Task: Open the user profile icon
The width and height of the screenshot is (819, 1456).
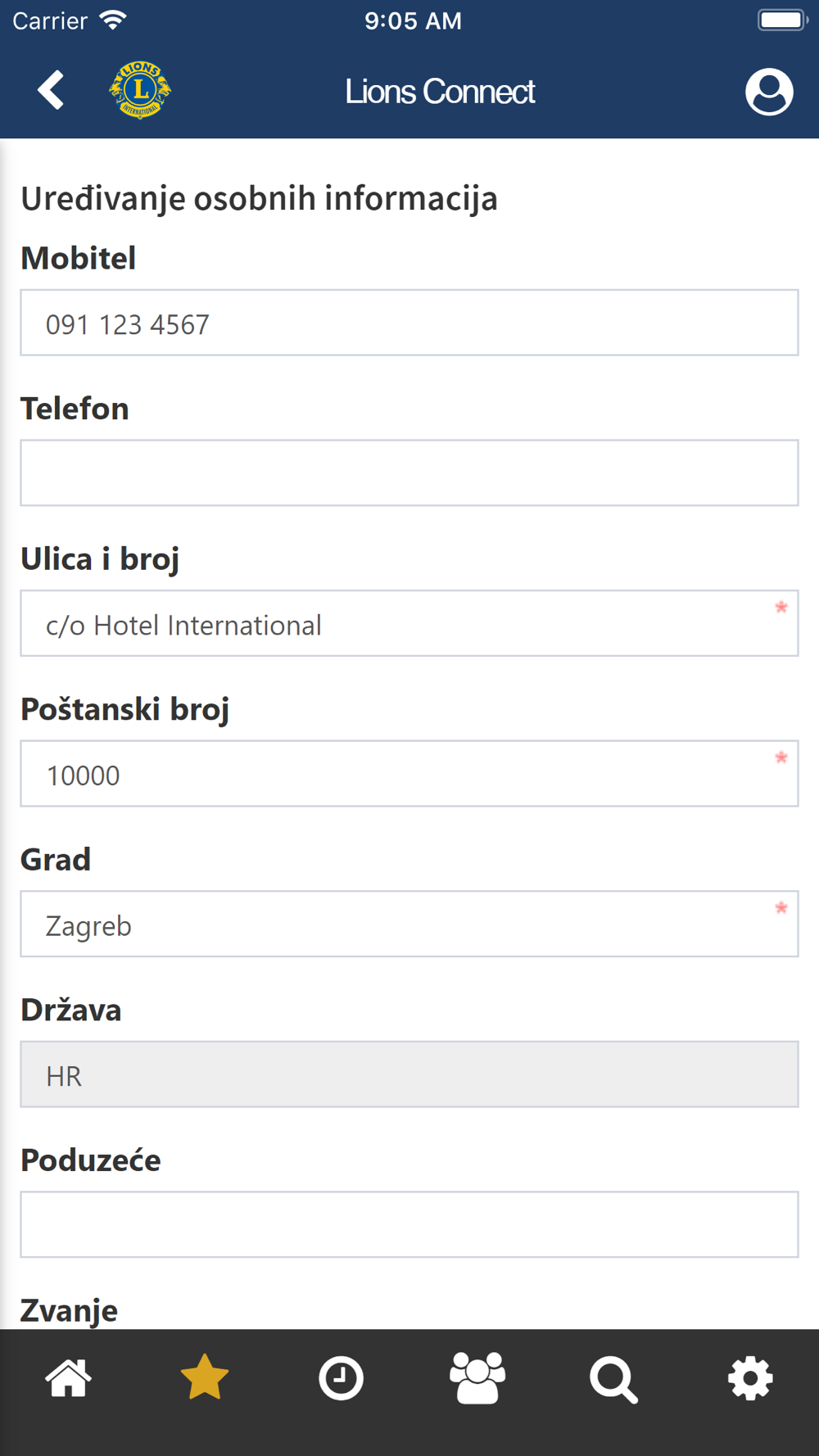Action: click(x=769, y=92)
